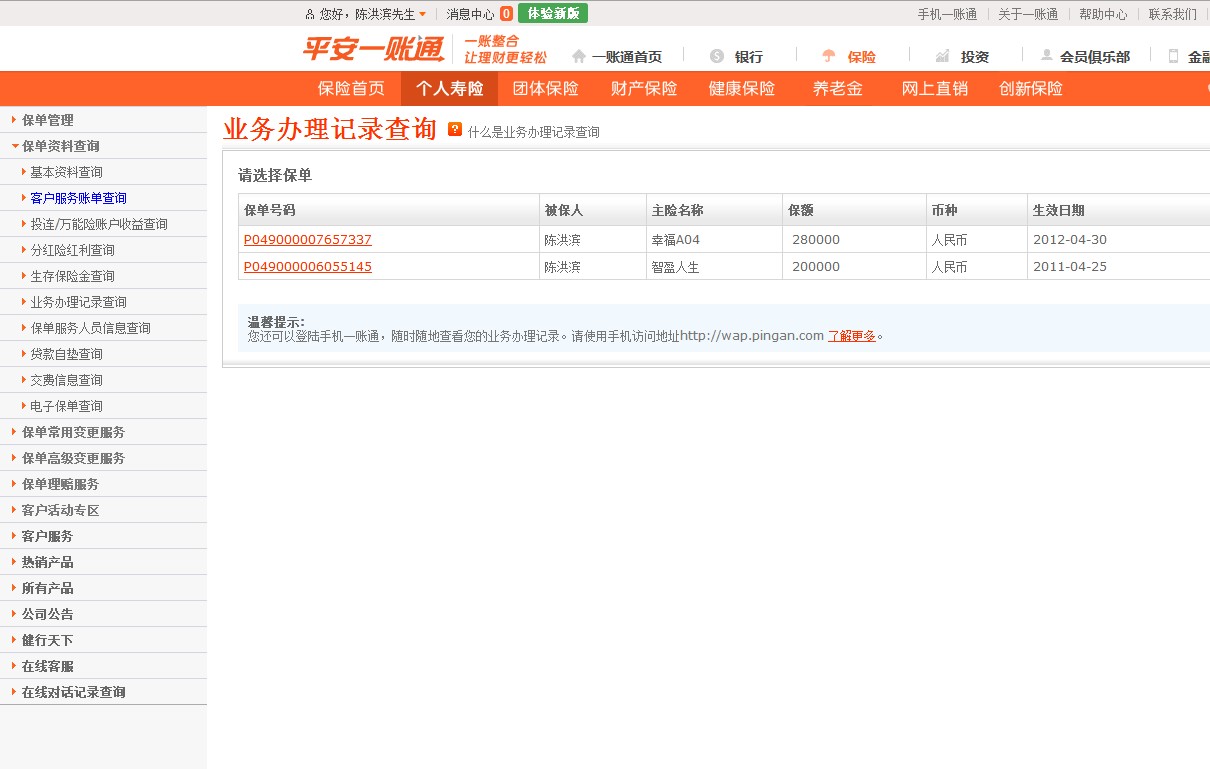
Task: Collapse the 保单资料查询 sidebar section
Action: [x=60, y=146]
